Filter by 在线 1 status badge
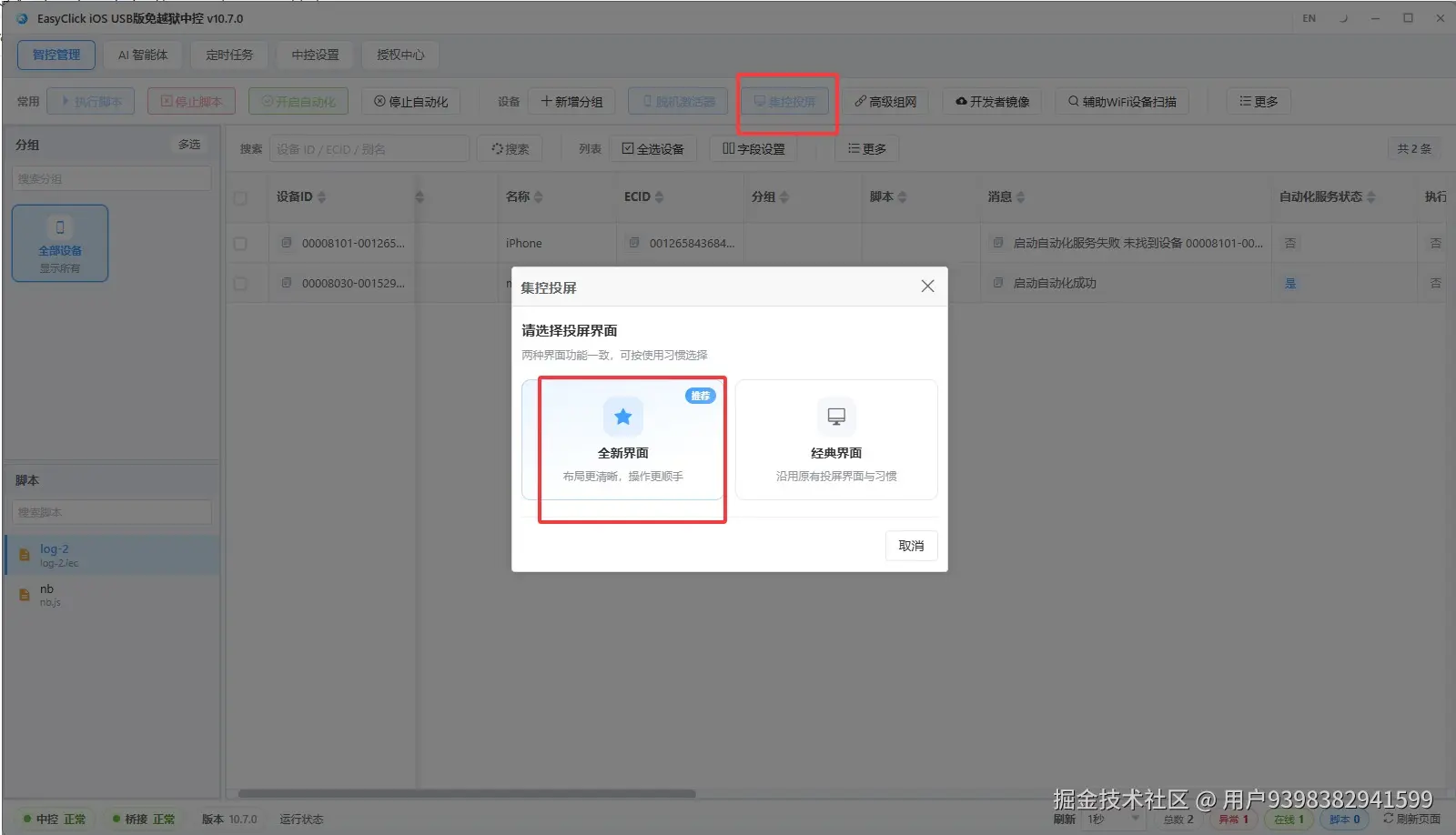The width and height of the screenshot is (1456, 835). tap(1289, 820)
